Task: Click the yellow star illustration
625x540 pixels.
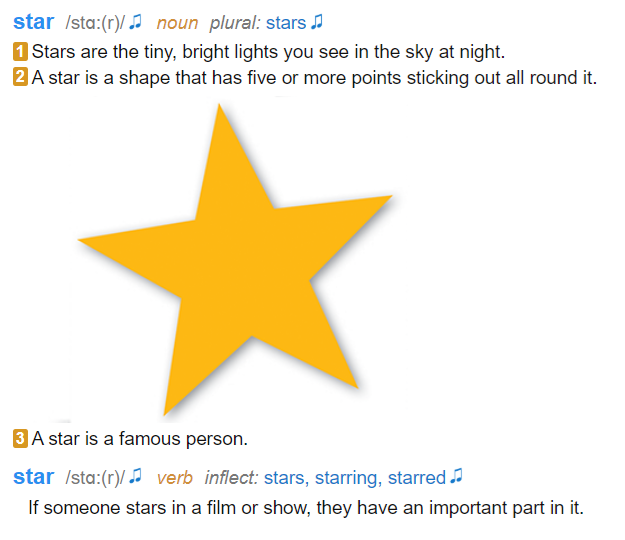Action: tap(235, 259)
